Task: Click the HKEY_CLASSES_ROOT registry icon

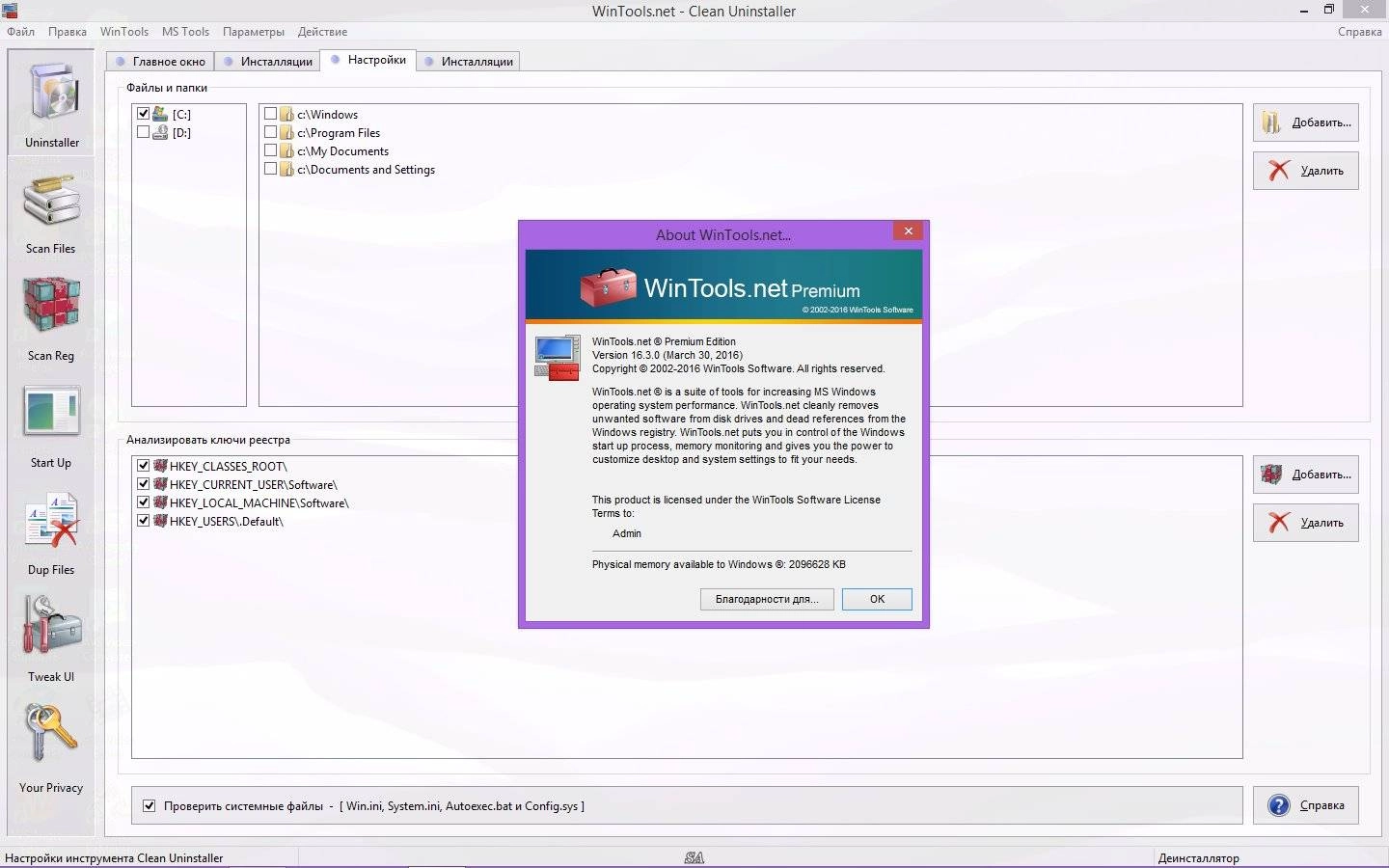Action: coord(160,466)
